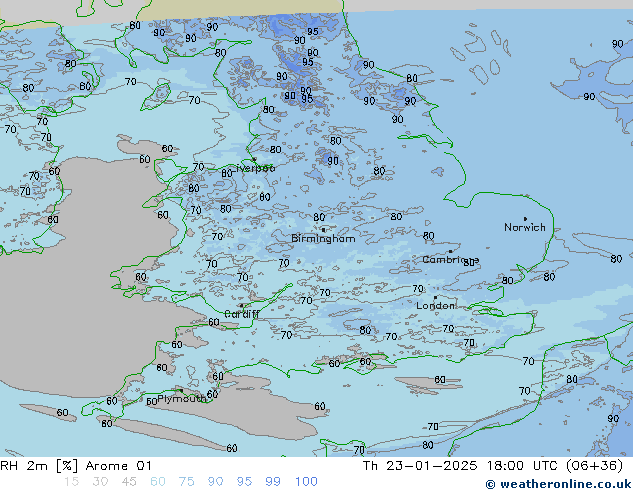Viewport: 634px width, 490px height.
Task: Select legend value 45
Action: (x=129, y=482)
